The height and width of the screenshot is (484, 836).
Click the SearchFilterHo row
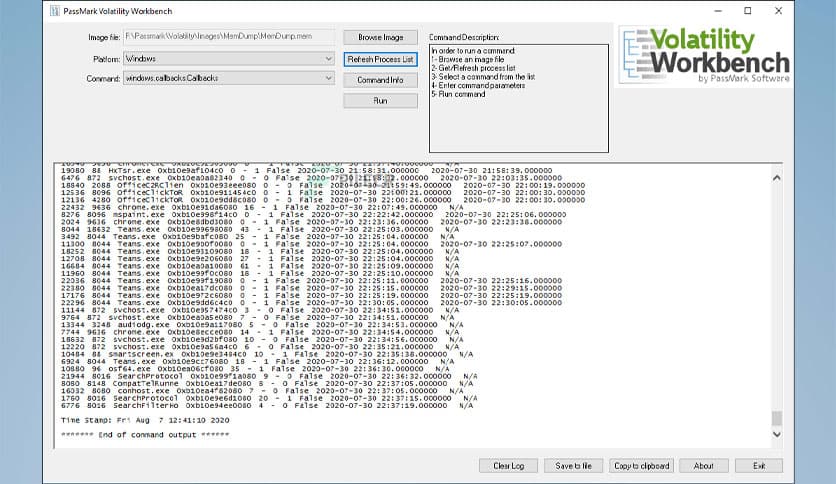(267, 406)
